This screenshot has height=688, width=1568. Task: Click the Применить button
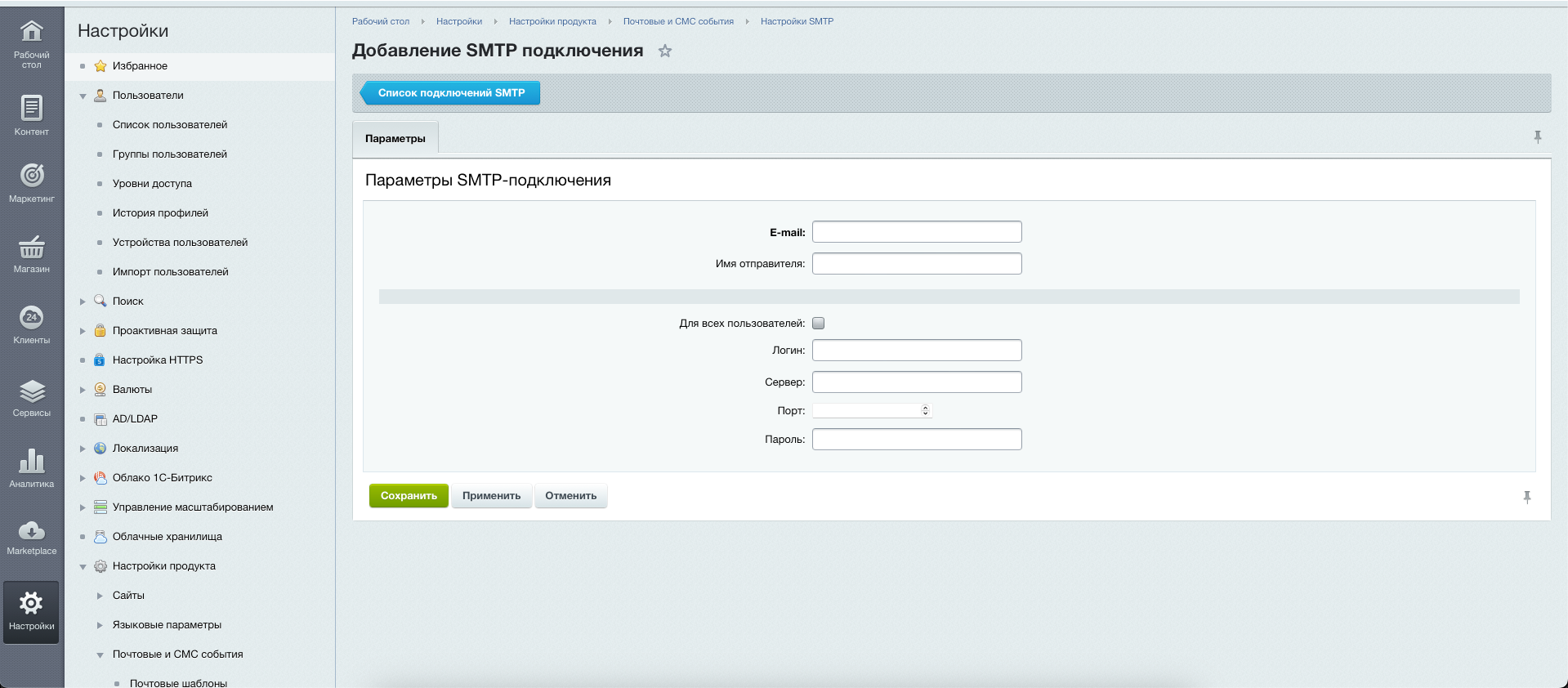(491, 496)
